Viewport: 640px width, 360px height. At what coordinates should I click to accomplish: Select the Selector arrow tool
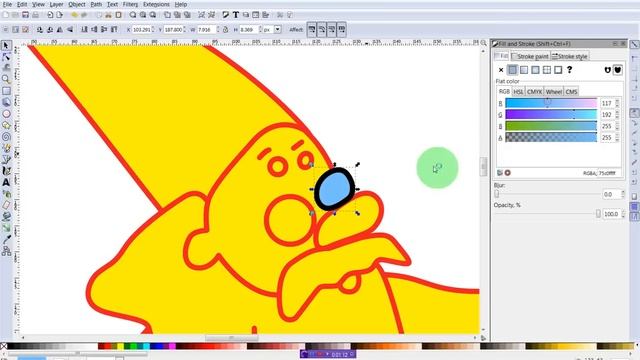(6, 45)
